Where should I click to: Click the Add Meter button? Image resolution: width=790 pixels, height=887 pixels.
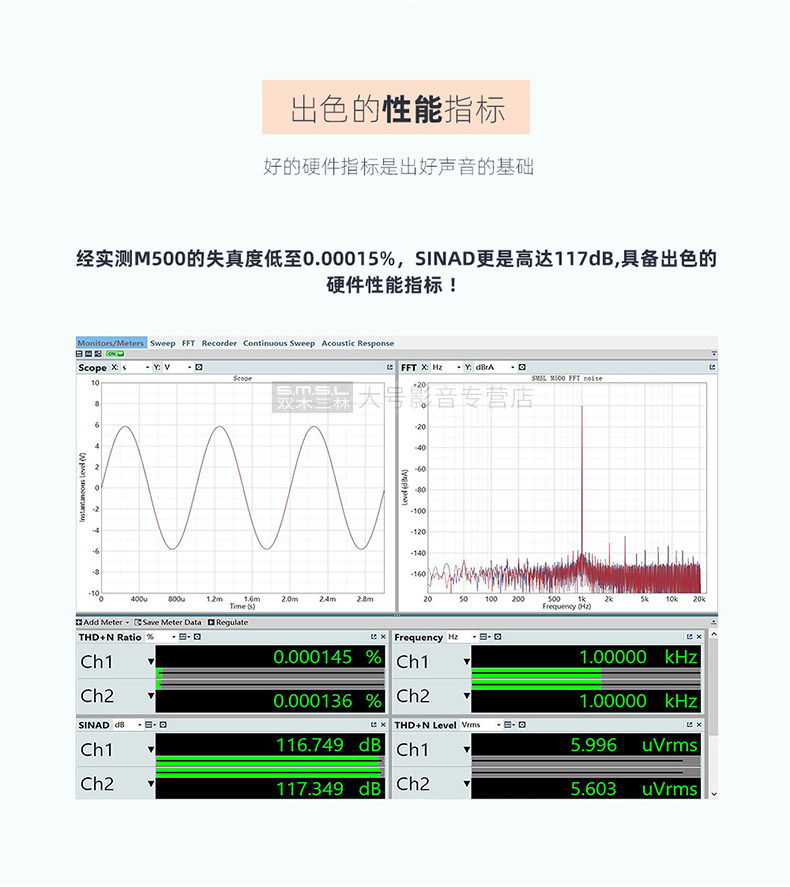pos(102,622)
